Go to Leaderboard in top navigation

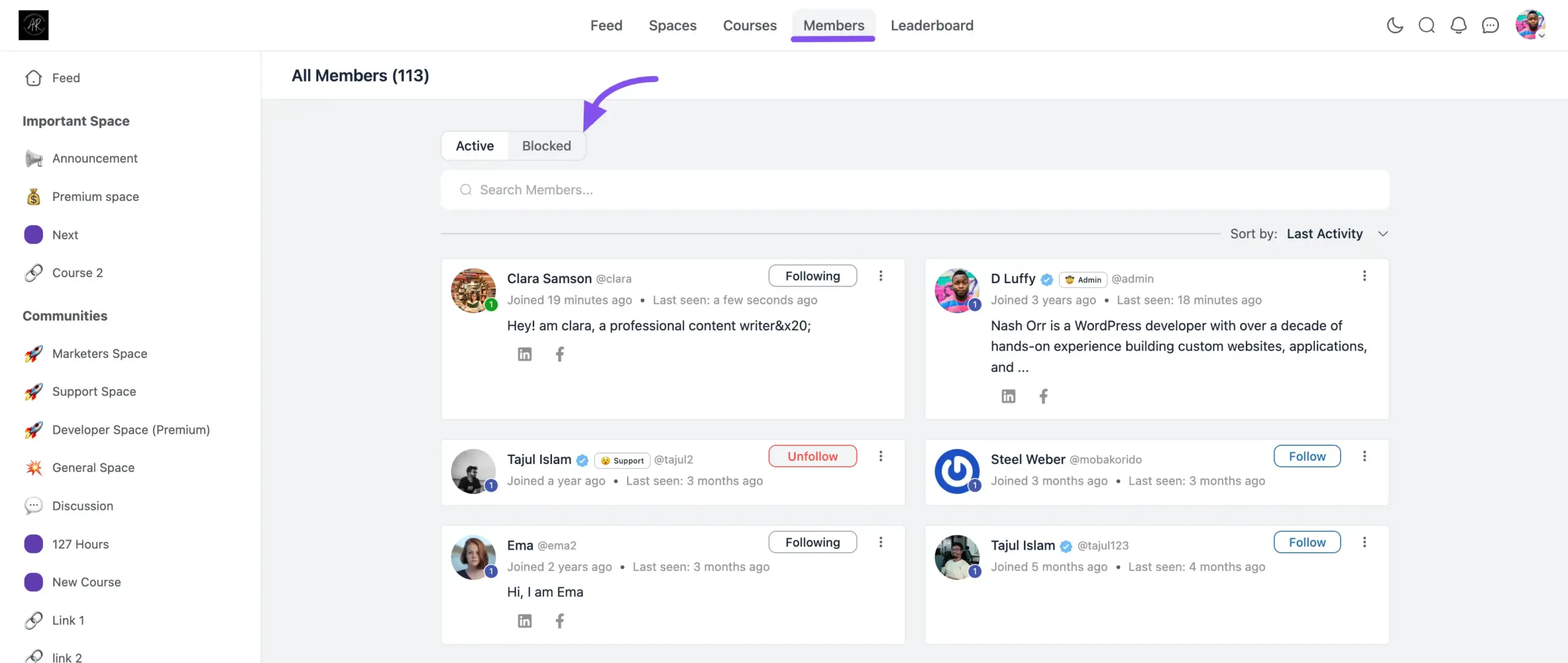931,25
